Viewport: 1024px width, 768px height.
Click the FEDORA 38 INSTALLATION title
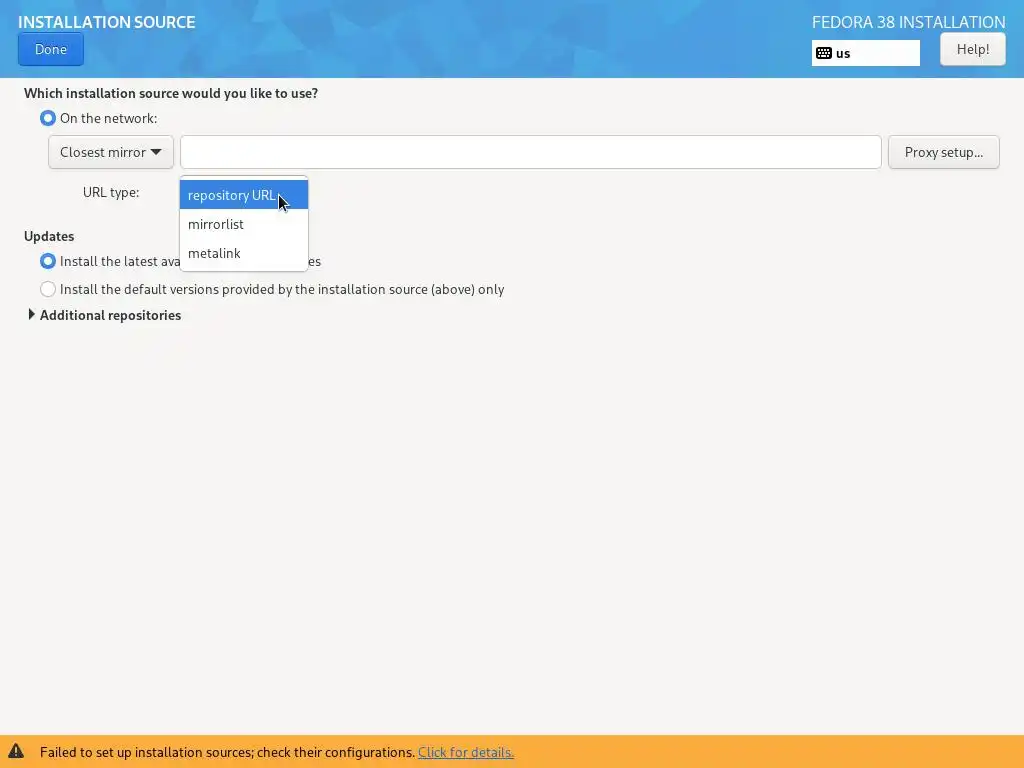click(908, 22)
